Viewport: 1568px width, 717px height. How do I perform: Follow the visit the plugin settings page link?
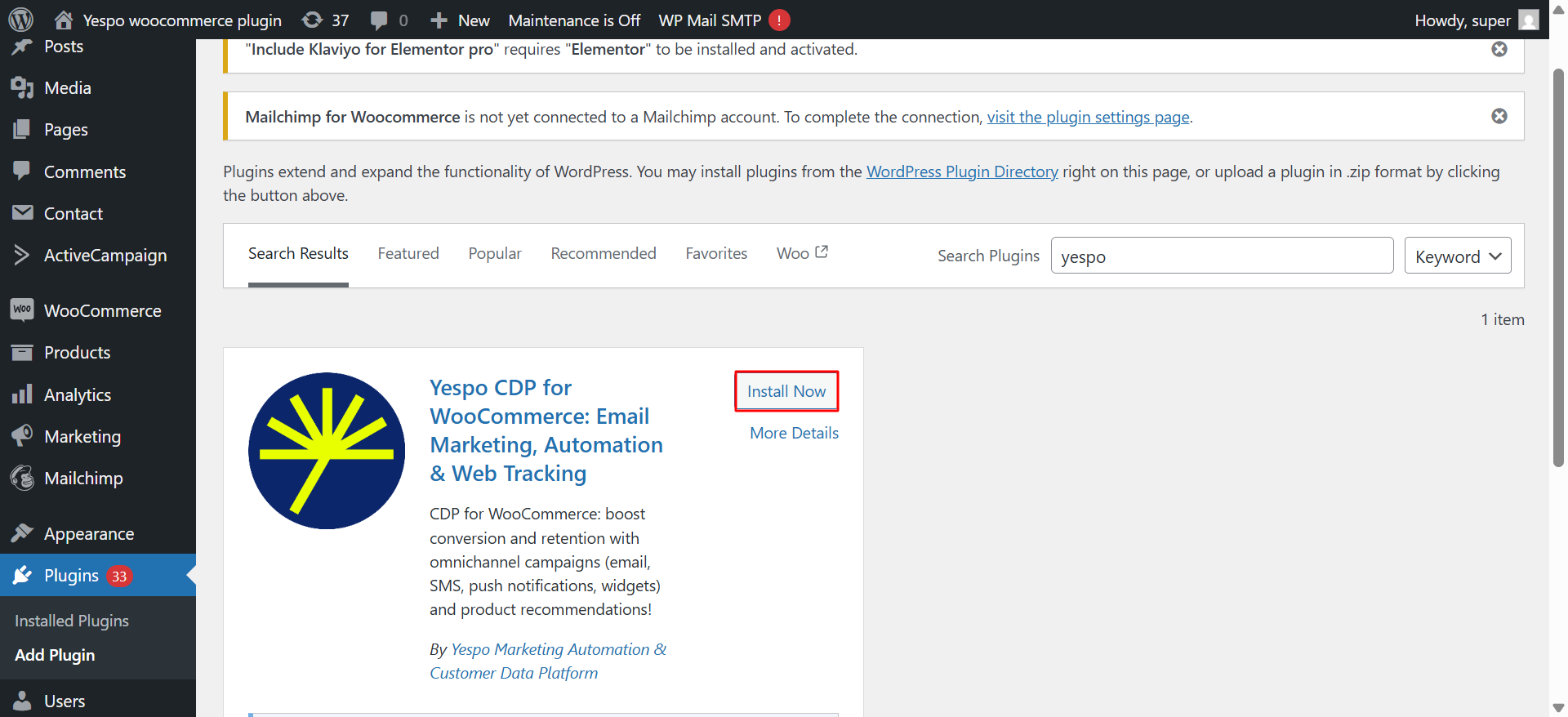tap(1088, 117)
